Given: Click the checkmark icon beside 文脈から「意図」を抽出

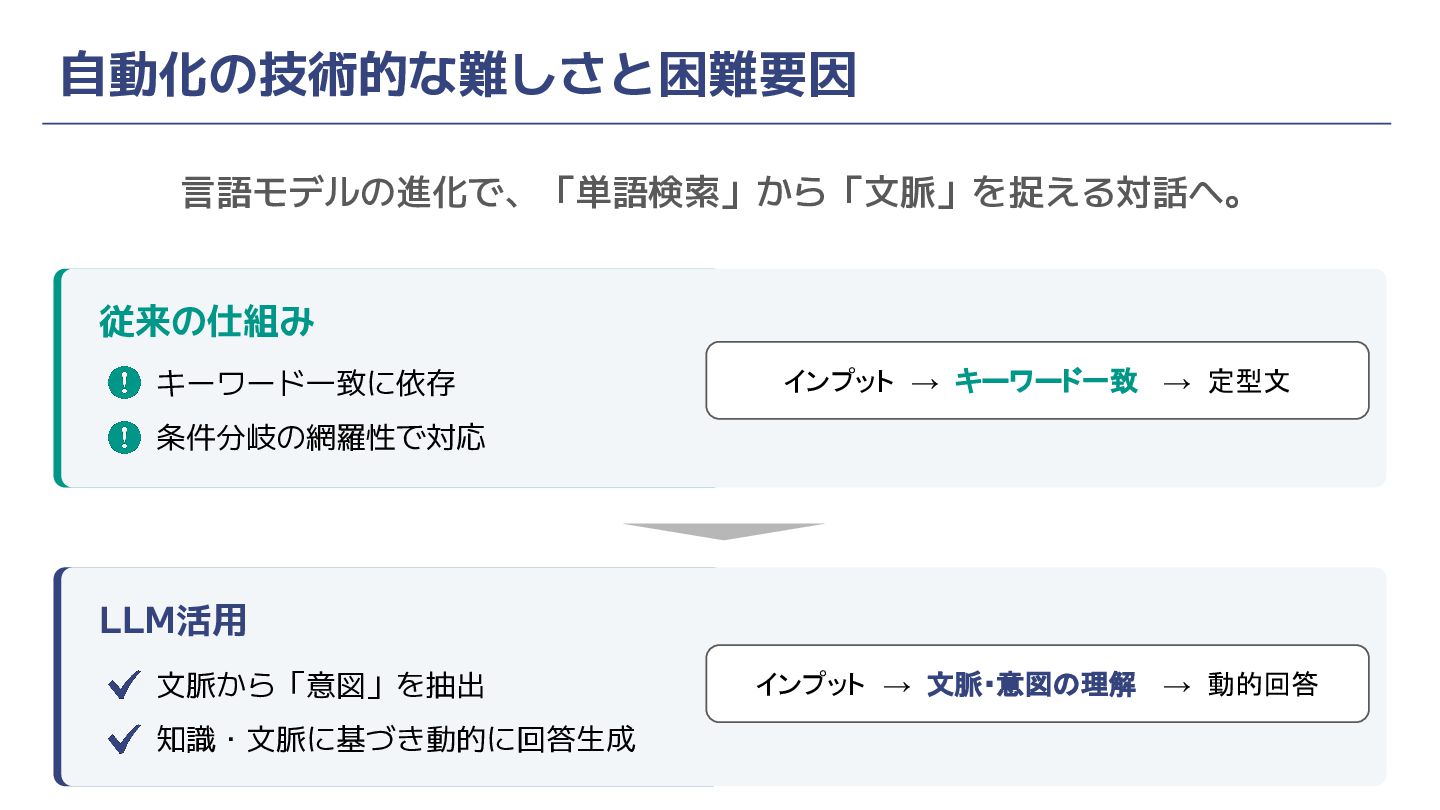Looking at the screenshot, I should click(x=124, y=686).
